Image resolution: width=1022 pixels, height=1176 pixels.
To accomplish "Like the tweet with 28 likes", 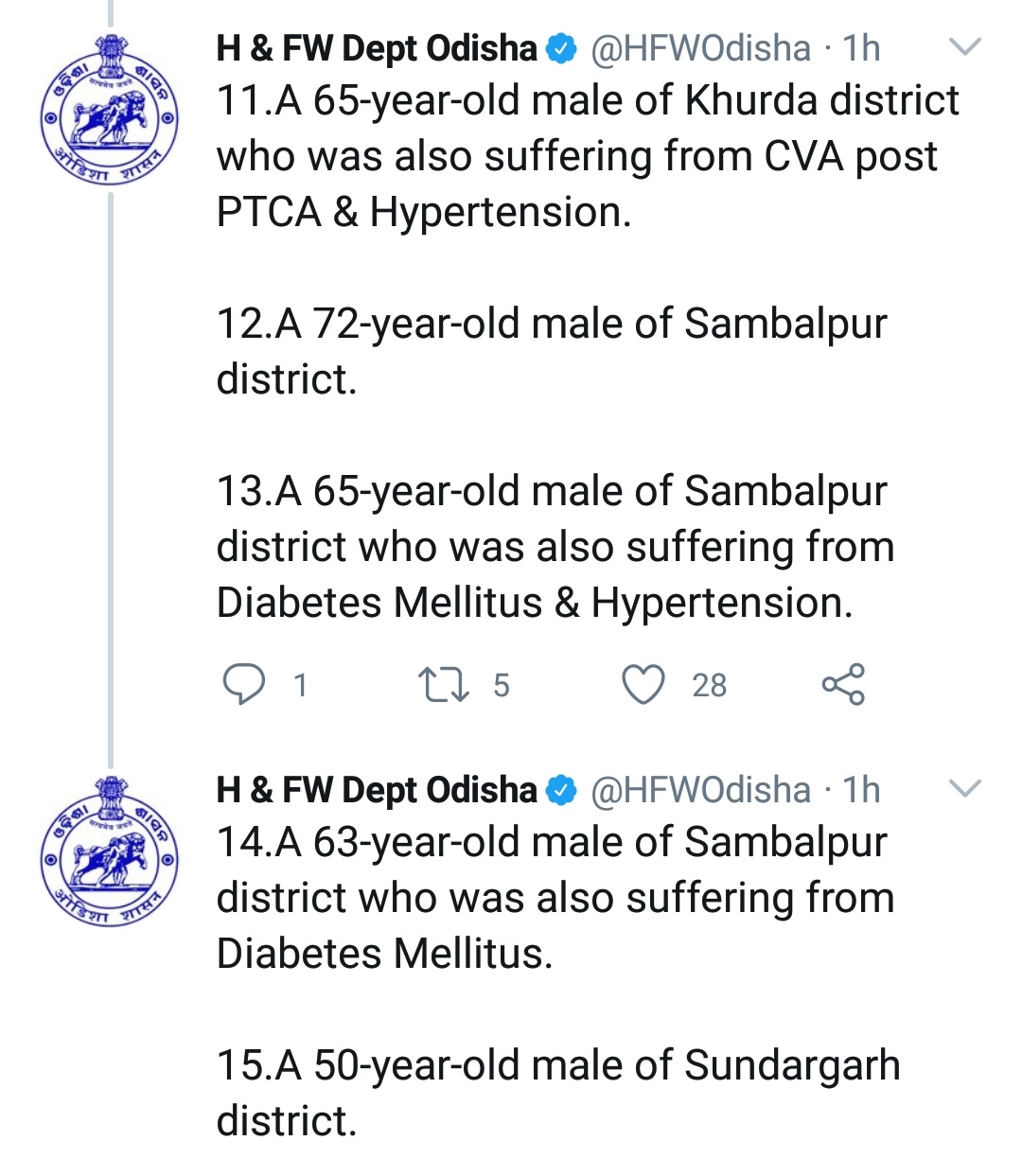I will pos(643,684).
